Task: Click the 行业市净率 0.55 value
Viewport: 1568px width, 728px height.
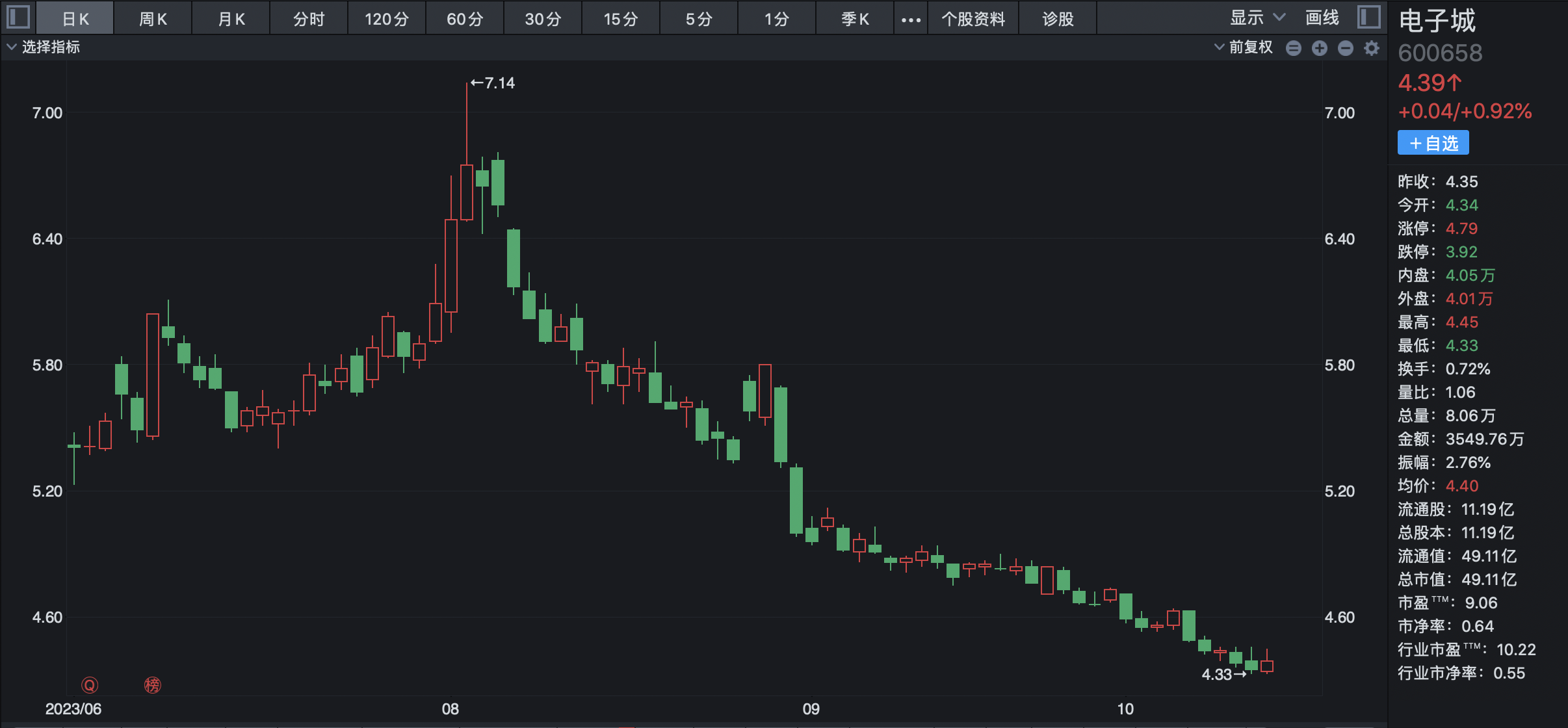Action: 1509,673
